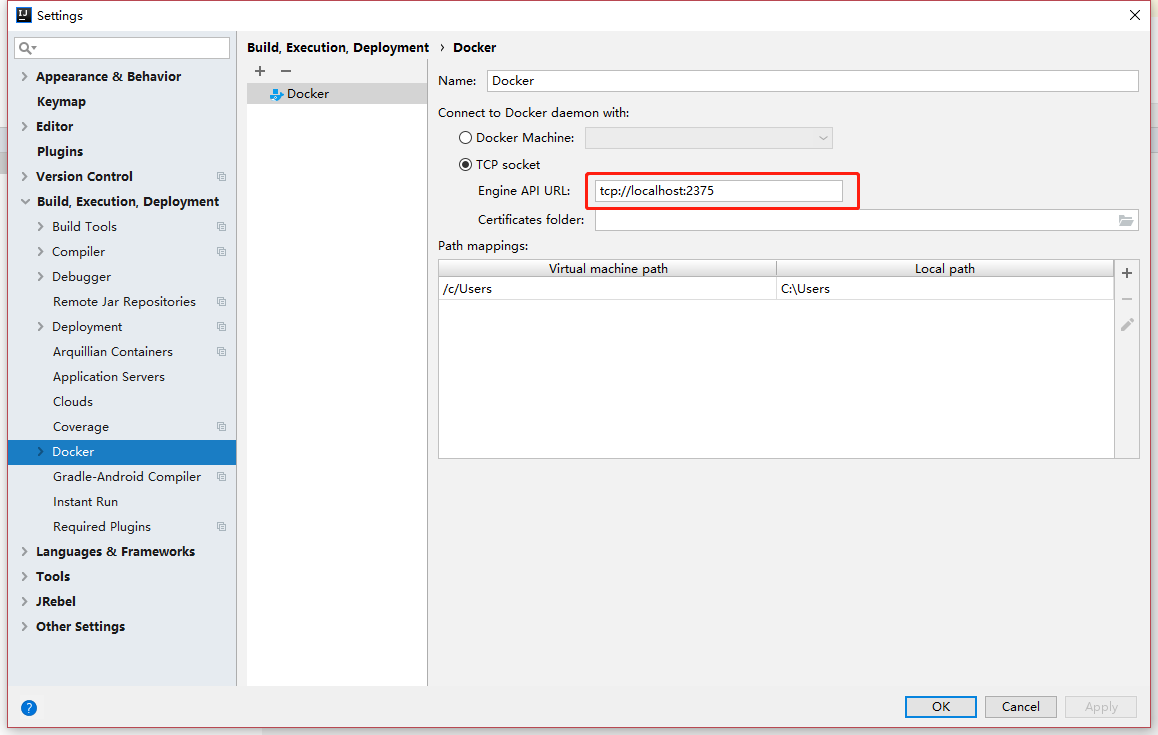Remove the selected path mapping
This screenshot has width=1158, height=735.
[x=1127, y=299]
